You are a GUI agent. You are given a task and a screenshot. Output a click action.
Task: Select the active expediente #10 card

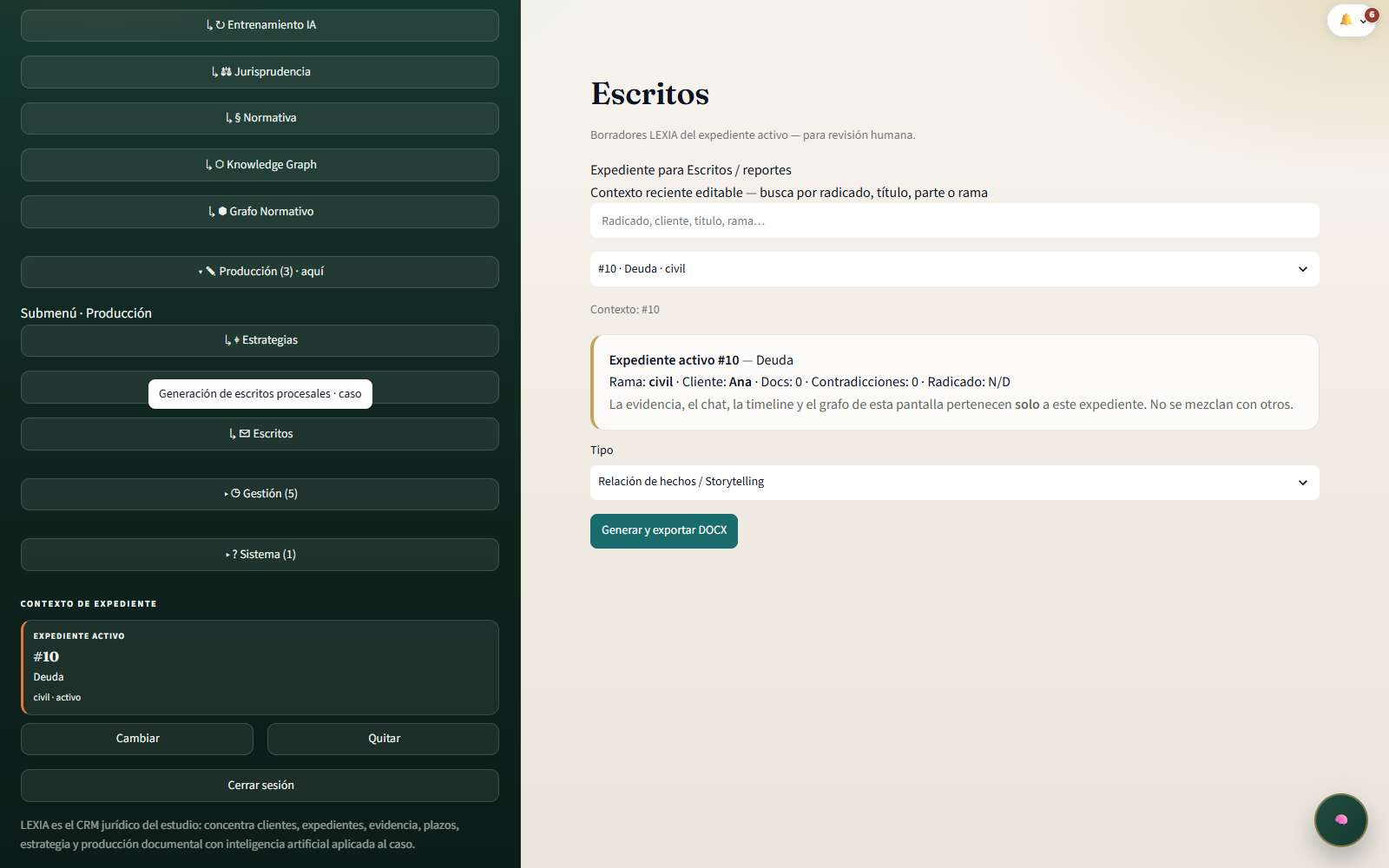pyautogui.click(x=260, y=667)
